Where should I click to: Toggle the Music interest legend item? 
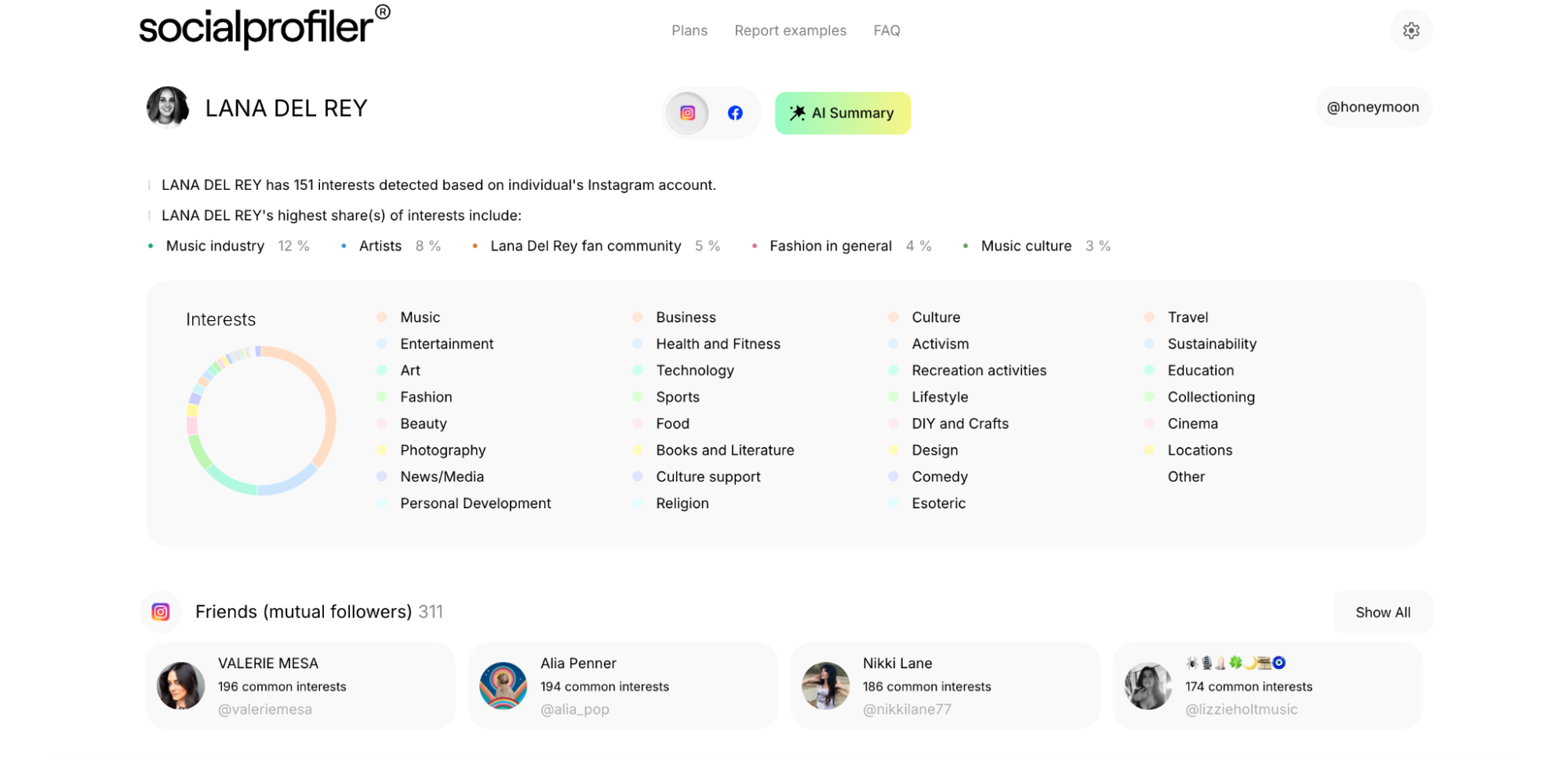pyautogui.click(x=420, y=317)
